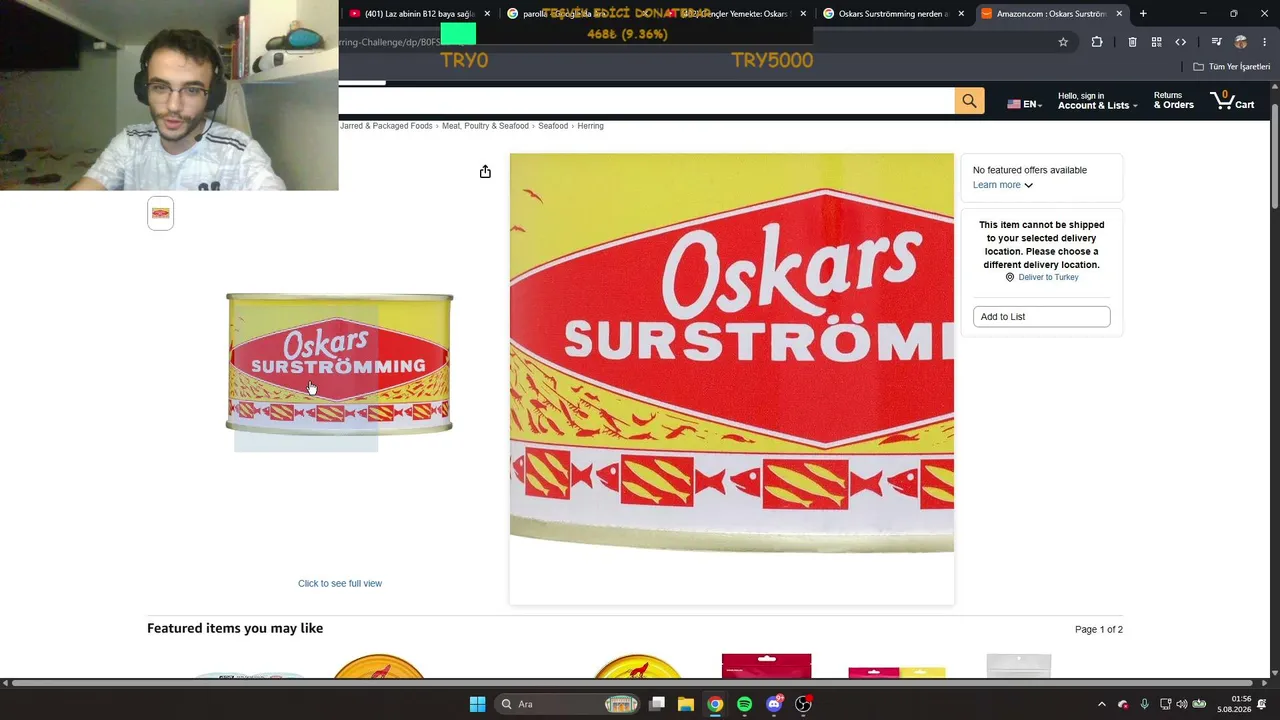Open Chrome three-dot menu

click(x=1265, y=42)
